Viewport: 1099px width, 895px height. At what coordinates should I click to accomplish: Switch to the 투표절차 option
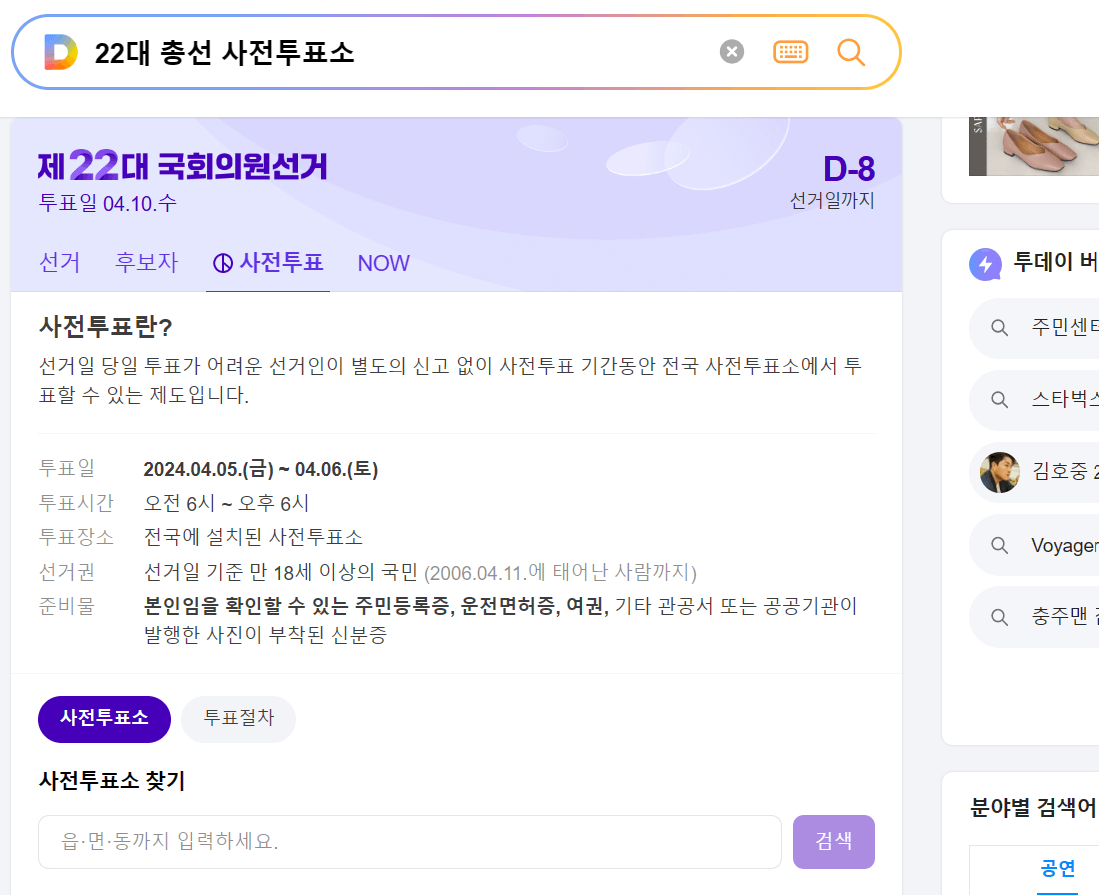pos(238,719)
